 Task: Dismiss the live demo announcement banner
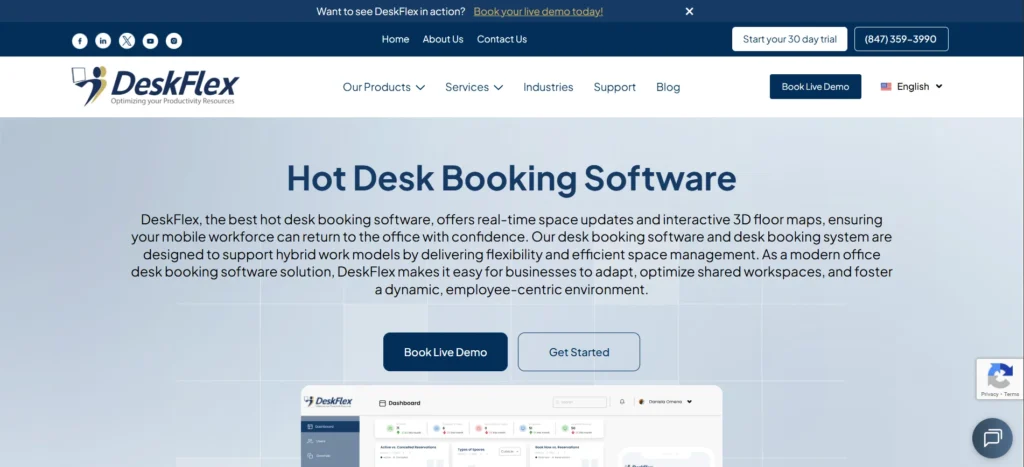[689, 11]
